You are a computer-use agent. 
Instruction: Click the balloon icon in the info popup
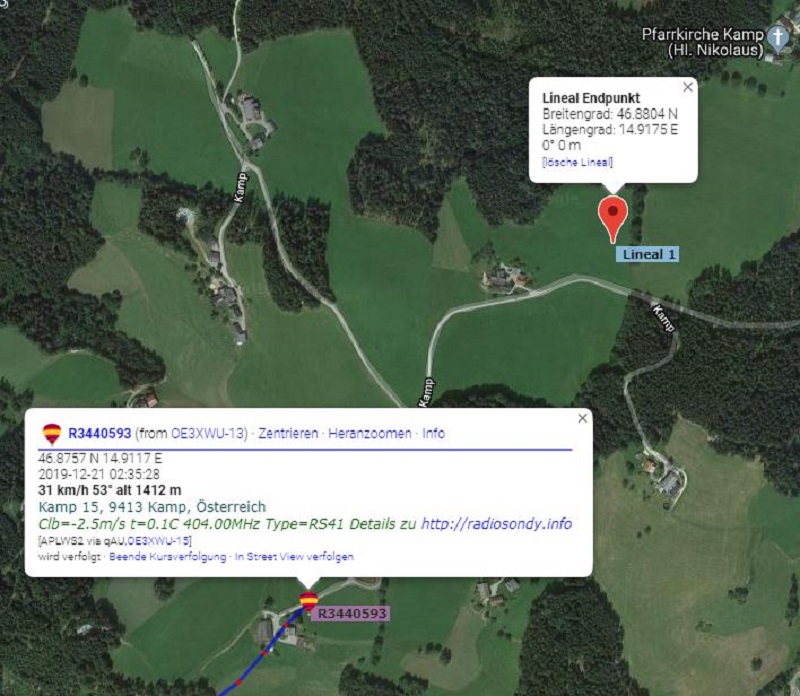pyautogui.click(x=52, y=434)
